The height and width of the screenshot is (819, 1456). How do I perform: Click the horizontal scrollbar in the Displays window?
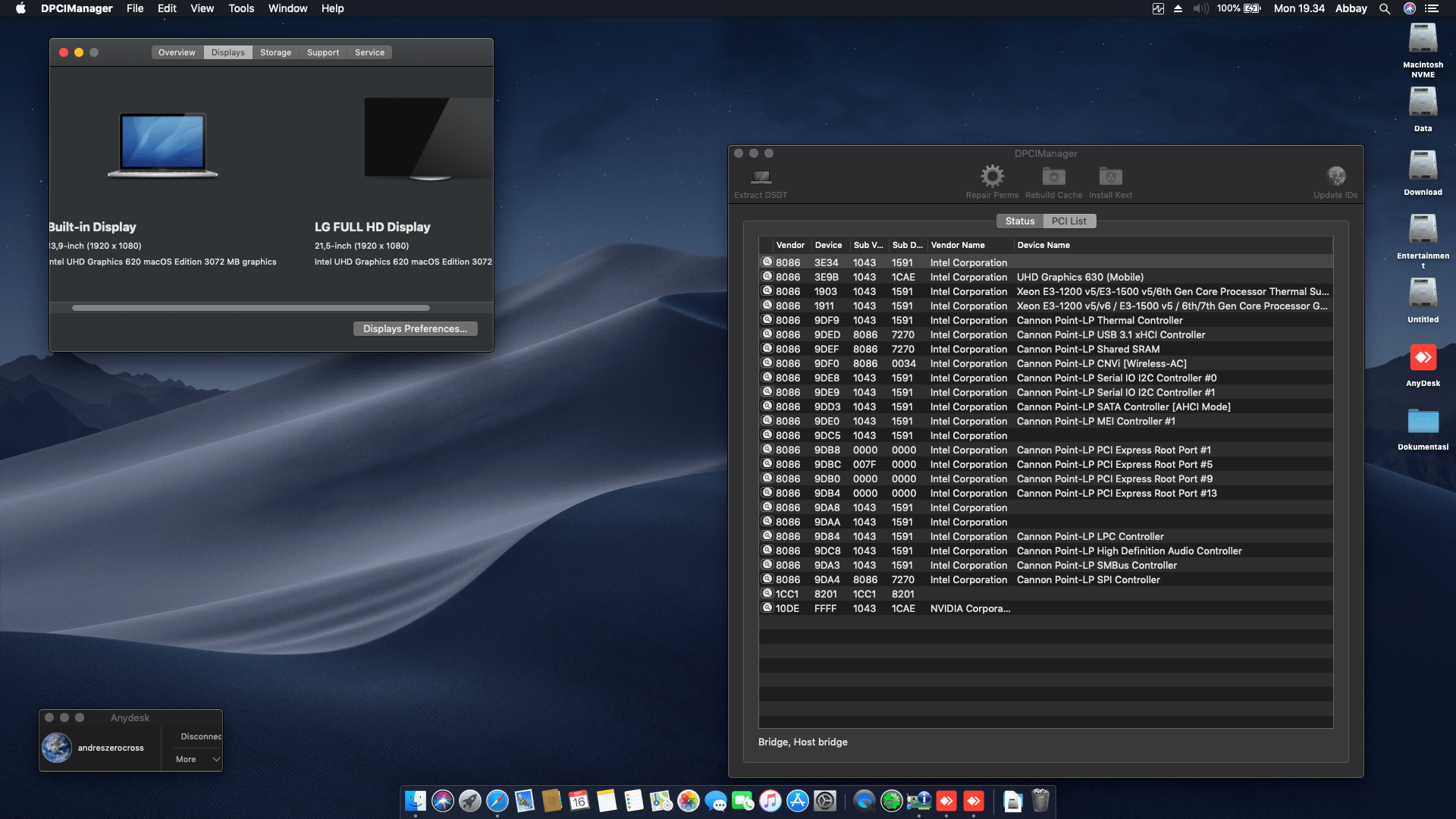[250, 308]
